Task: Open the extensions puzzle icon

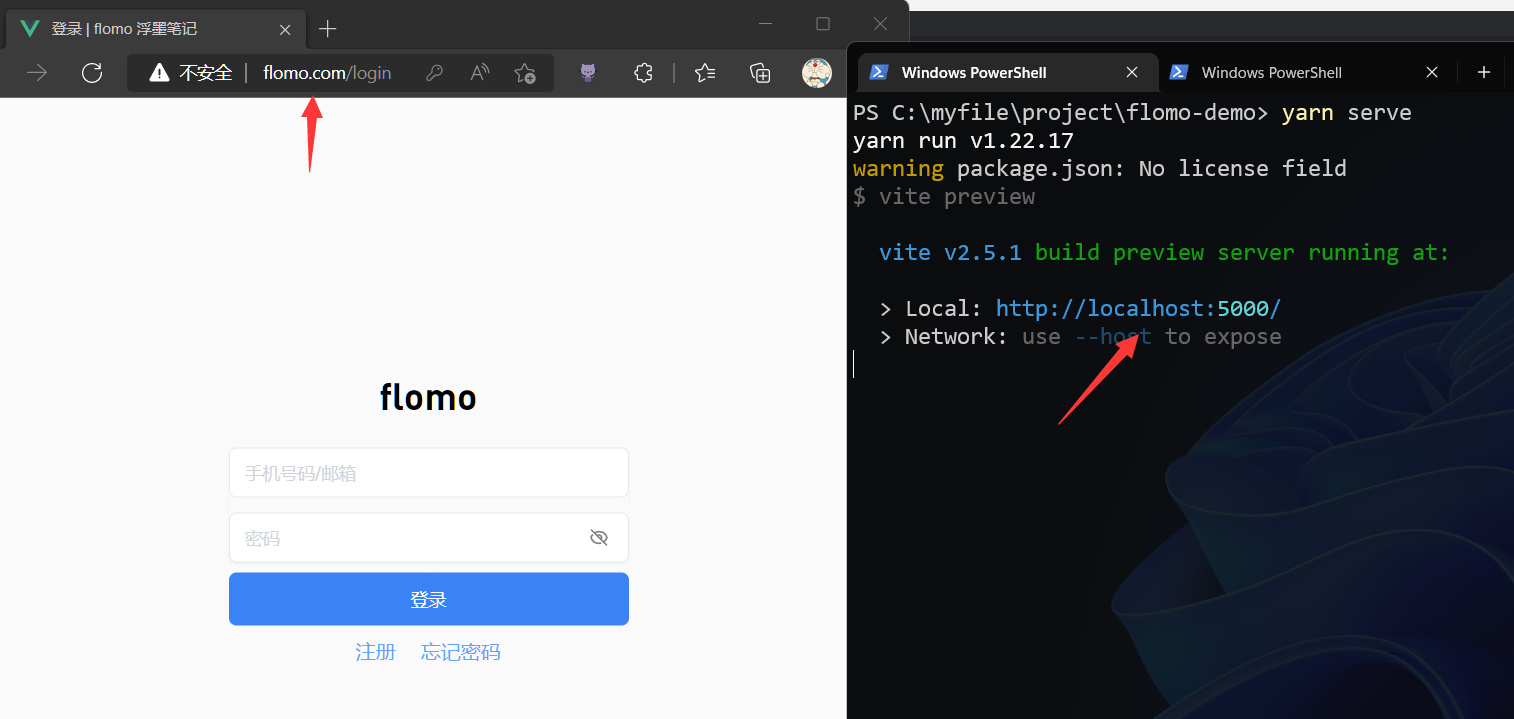Action: click(x=644, y=72)
